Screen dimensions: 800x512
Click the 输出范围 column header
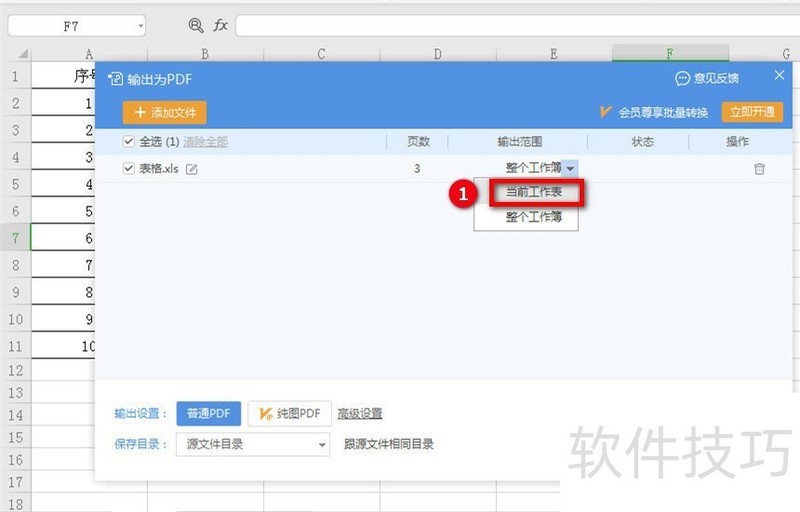coord(519,141)
